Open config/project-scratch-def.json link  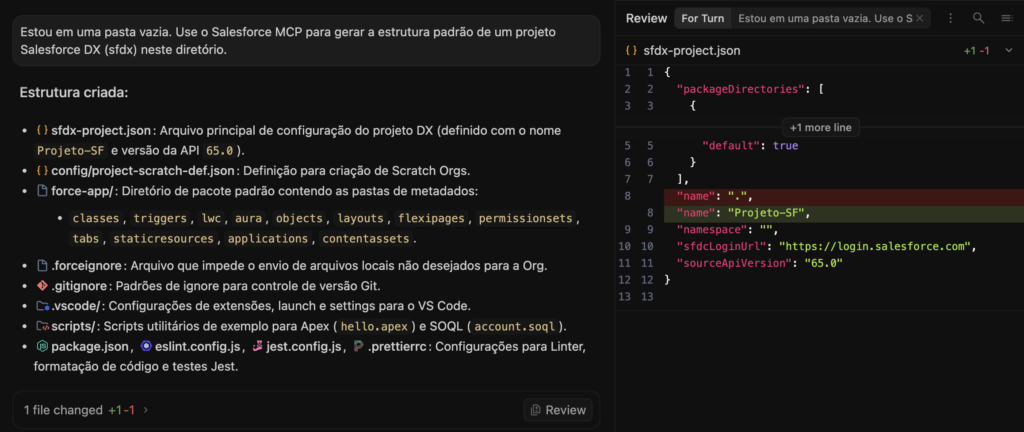click(143, 171)
